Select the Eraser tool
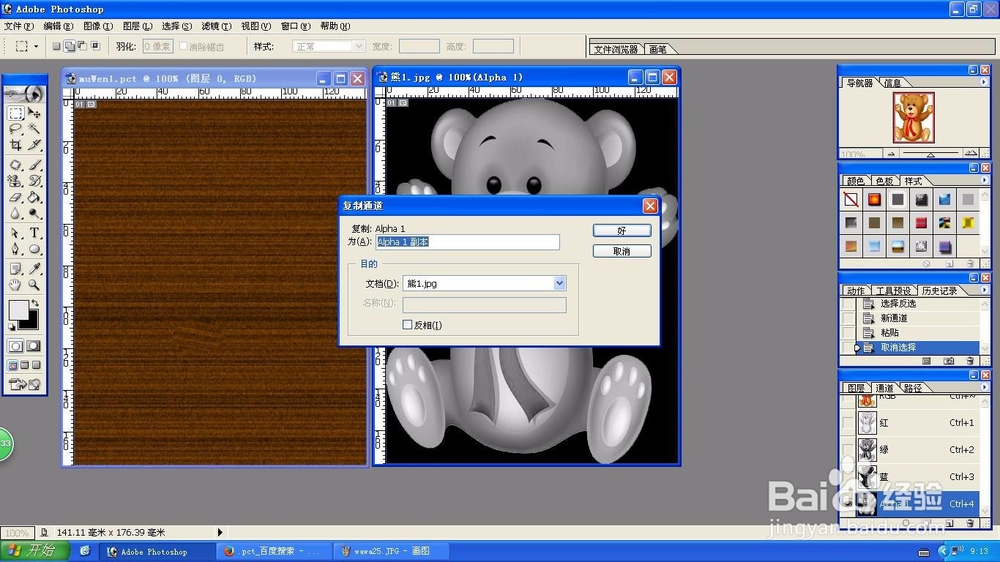1000x562 pixels. [x=16, y=197]
